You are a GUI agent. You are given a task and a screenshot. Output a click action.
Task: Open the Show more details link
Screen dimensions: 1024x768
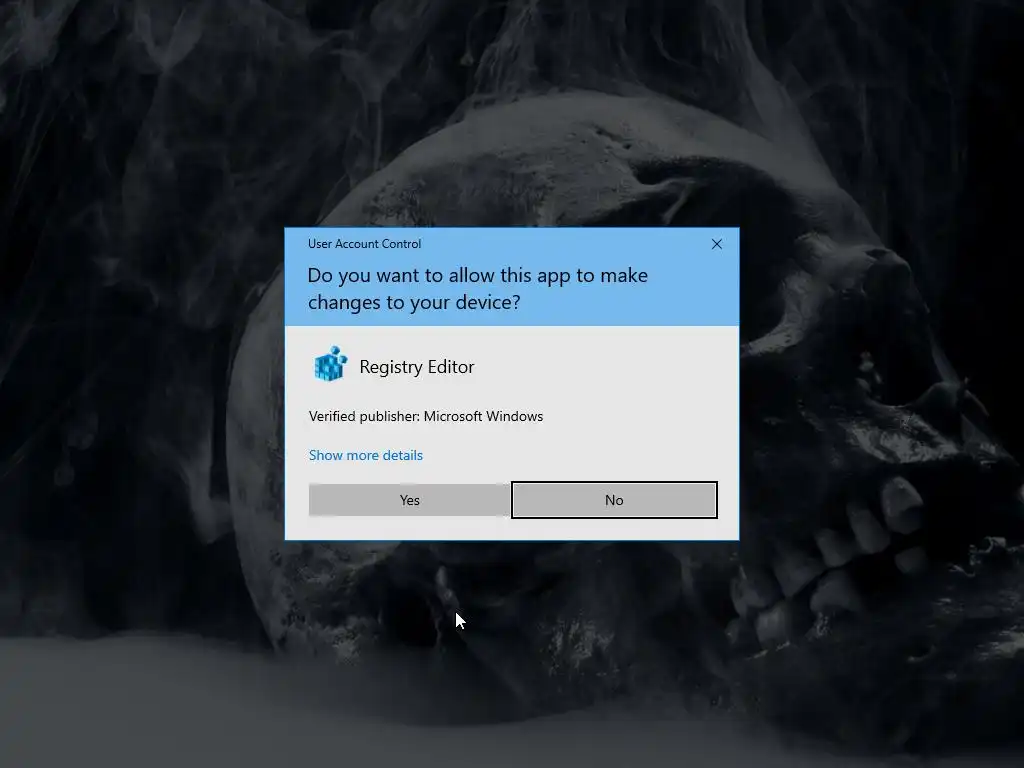point(366,455)
